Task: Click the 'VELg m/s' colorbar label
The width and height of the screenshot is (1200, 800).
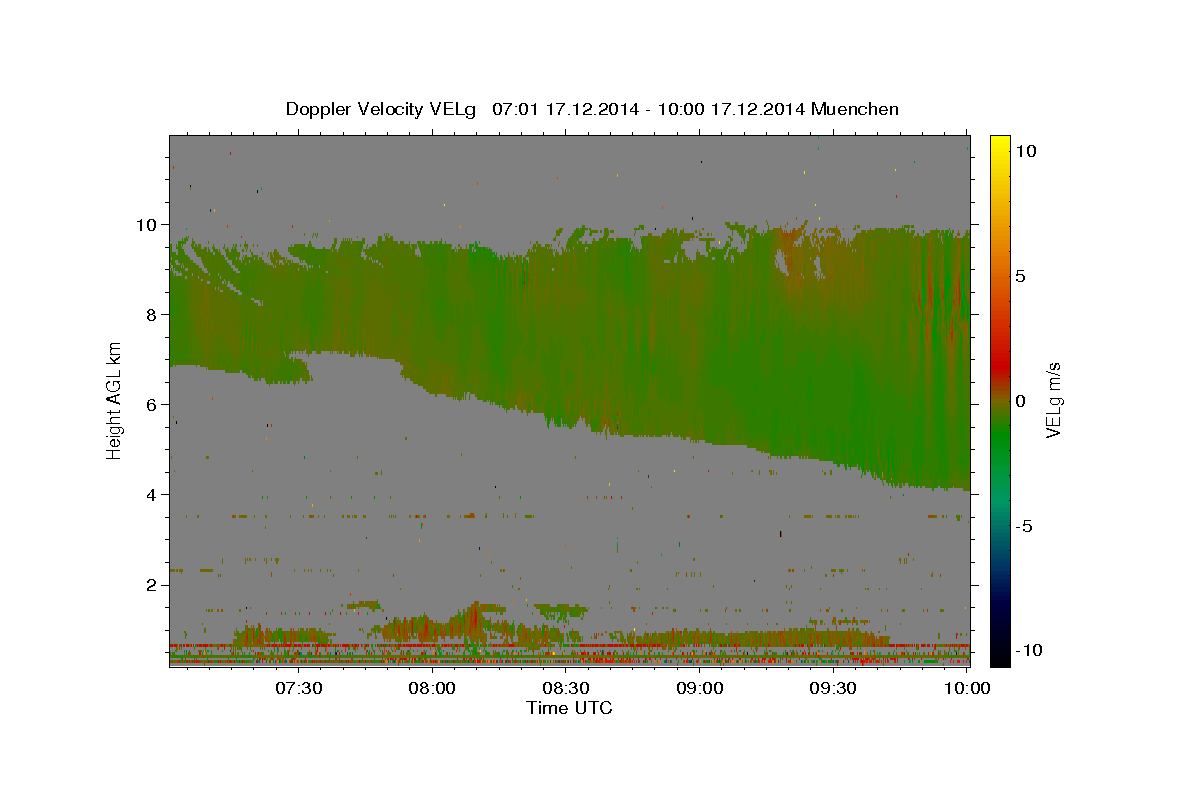Action: pyautogui.click(x=1053, y=400)
